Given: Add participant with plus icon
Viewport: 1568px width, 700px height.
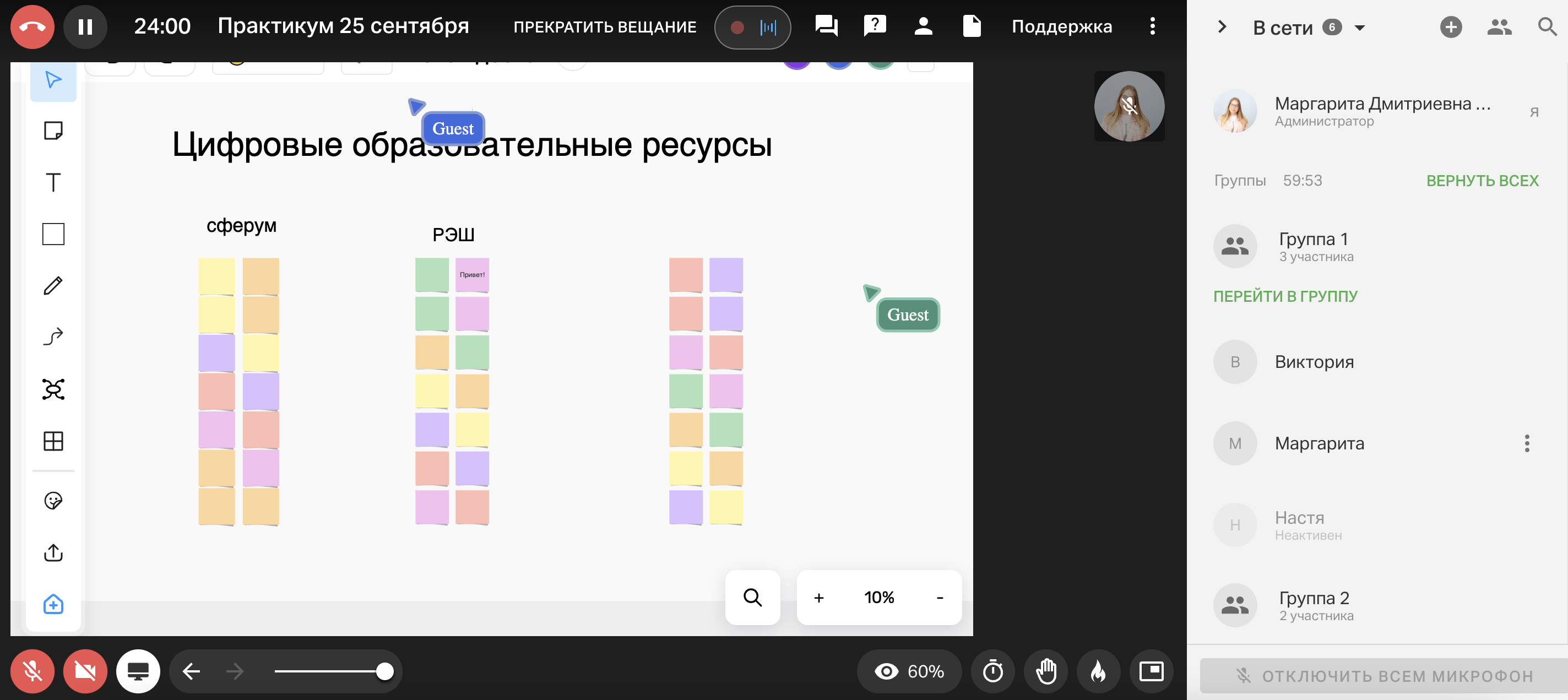Looking at the screenshot, I should pyautogui.click(x=1451, y=27).
